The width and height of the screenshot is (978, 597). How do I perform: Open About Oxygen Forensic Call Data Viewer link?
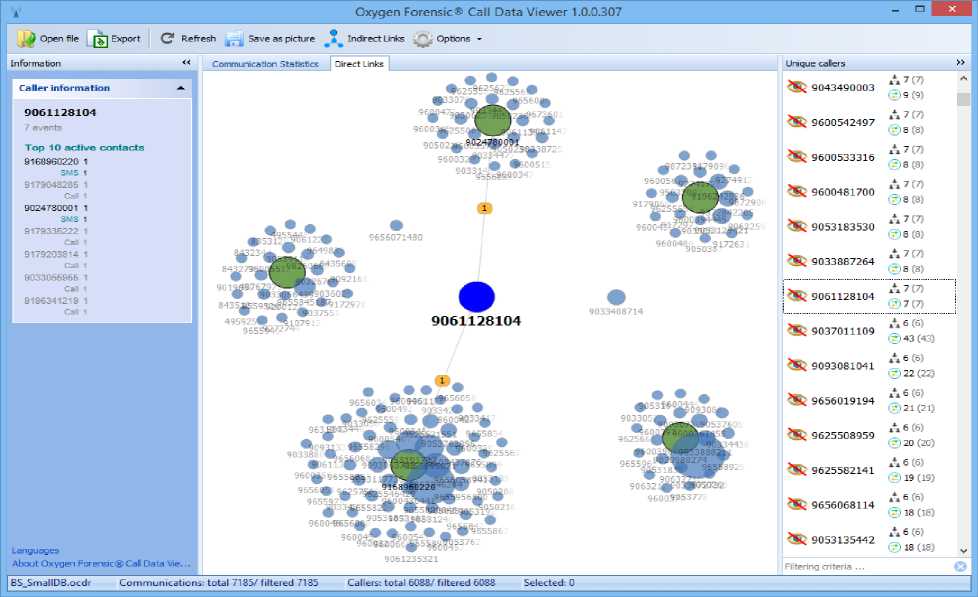pos(102,563)
